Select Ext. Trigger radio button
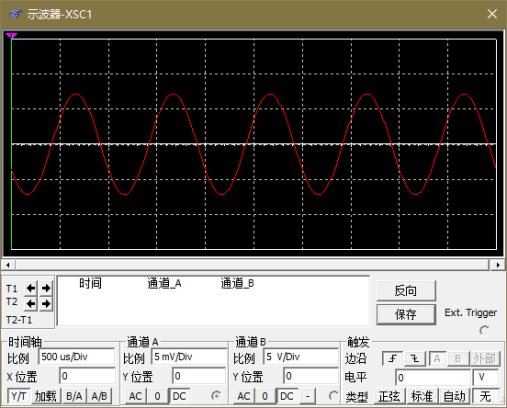This screenshot has width=507, height=408. (x=484, y=330)
